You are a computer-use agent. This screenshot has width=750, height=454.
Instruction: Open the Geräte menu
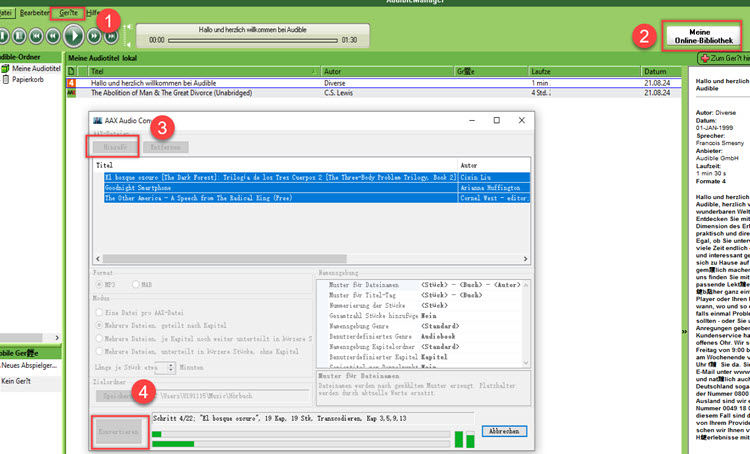click(x=68, y=13)
